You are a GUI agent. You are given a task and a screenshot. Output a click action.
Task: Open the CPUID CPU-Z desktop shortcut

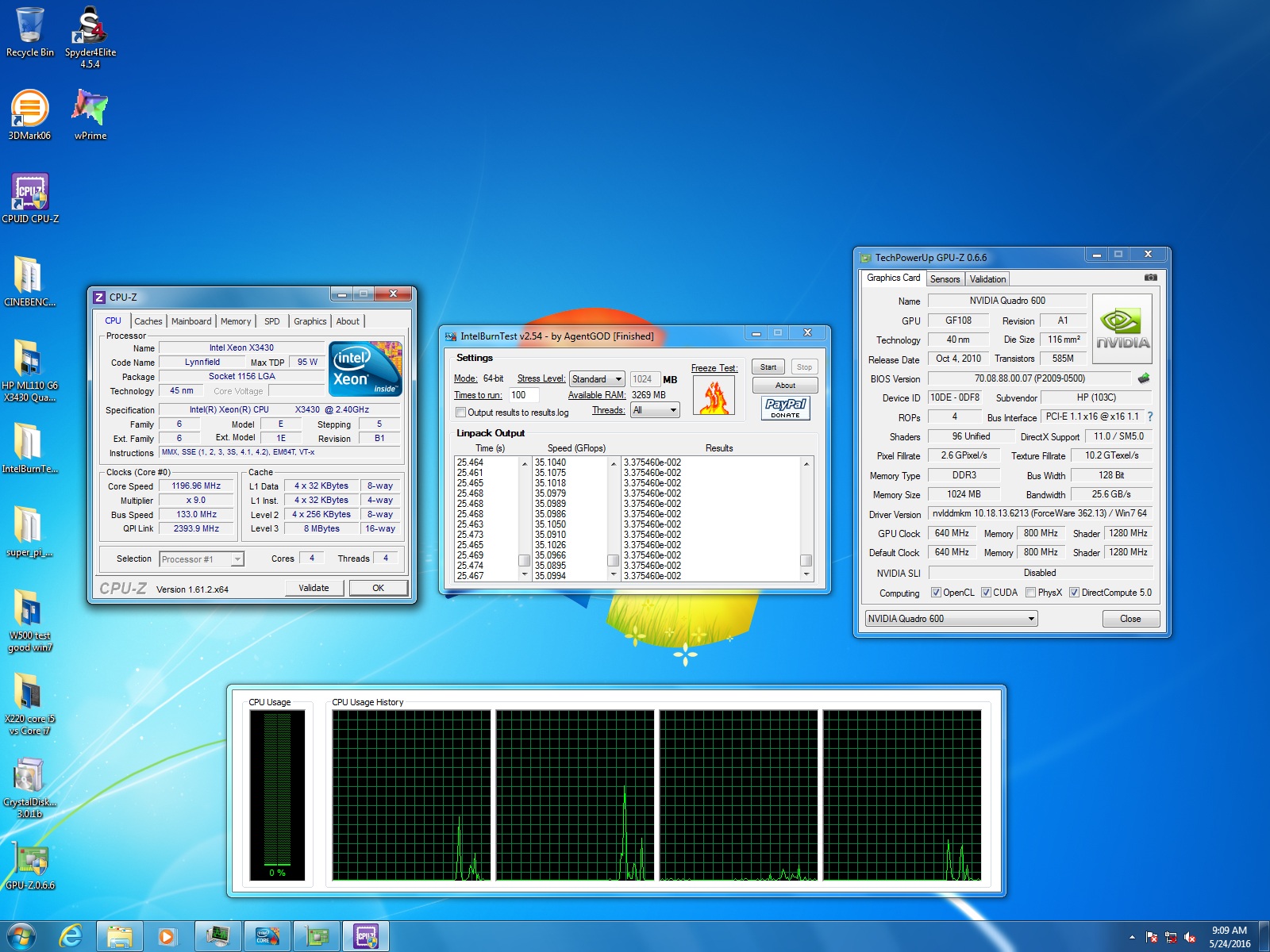(x=30, y=198)
